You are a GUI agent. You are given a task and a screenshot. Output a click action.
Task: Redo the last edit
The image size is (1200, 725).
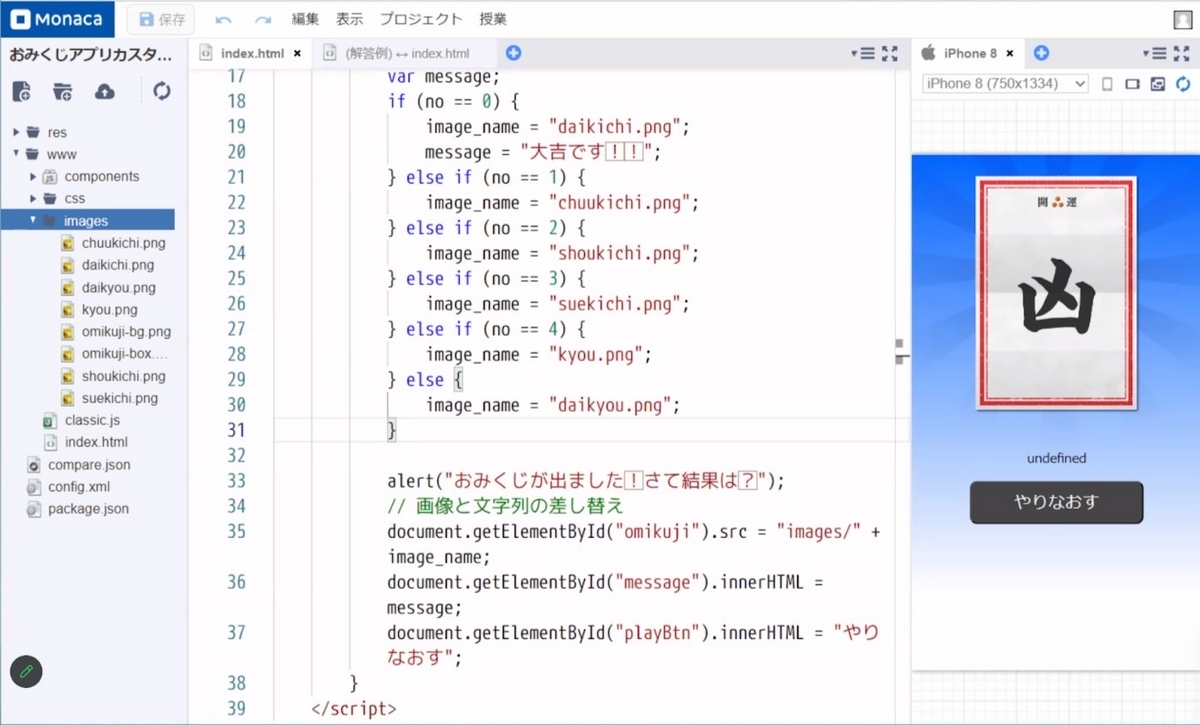coord(263,19)
